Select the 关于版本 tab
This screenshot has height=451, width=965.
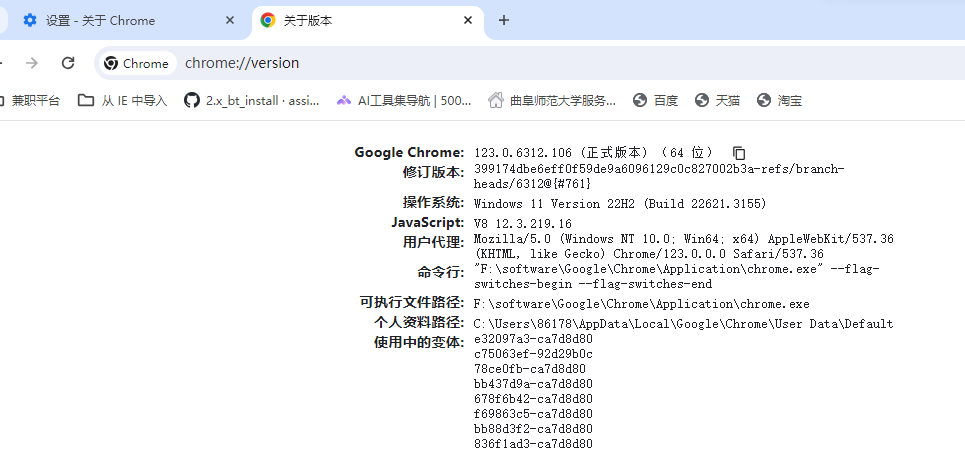click(x=368, y=20)
